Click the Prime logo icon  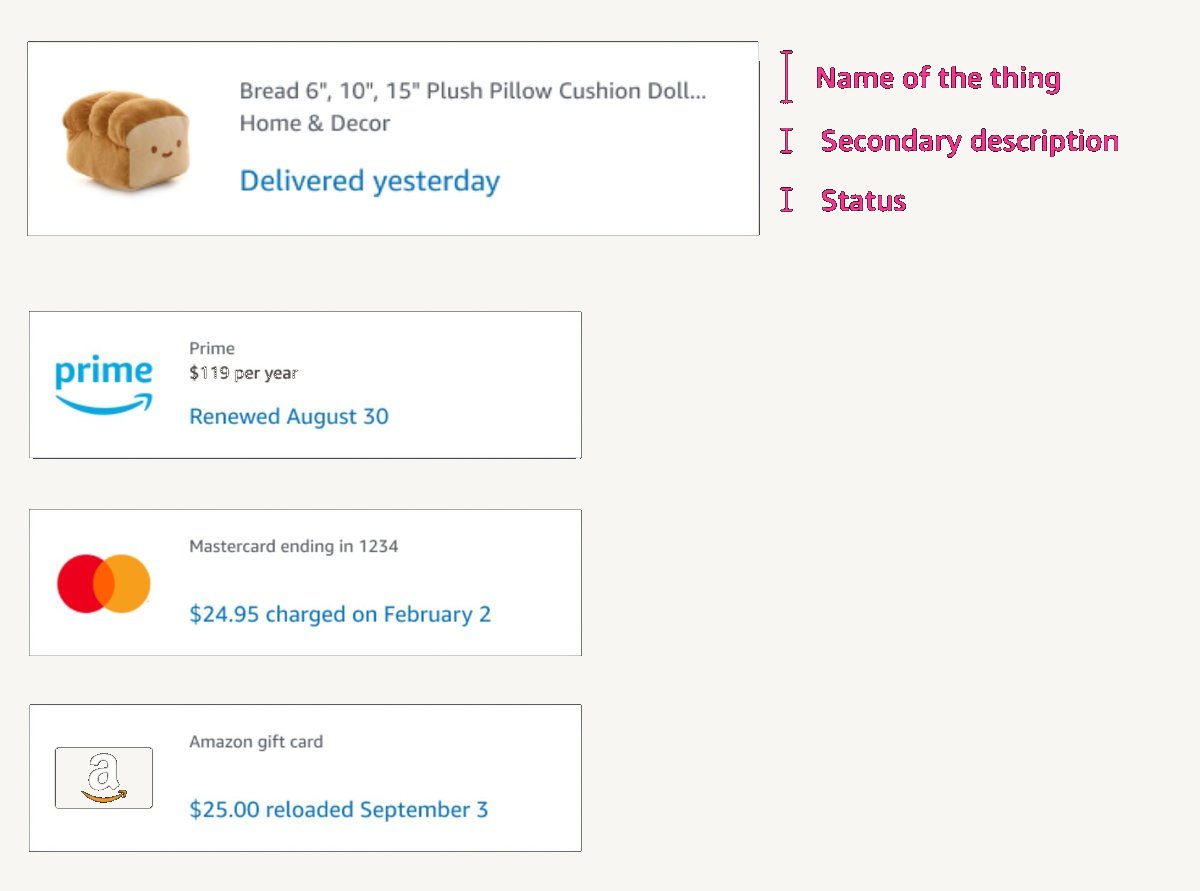104,386
